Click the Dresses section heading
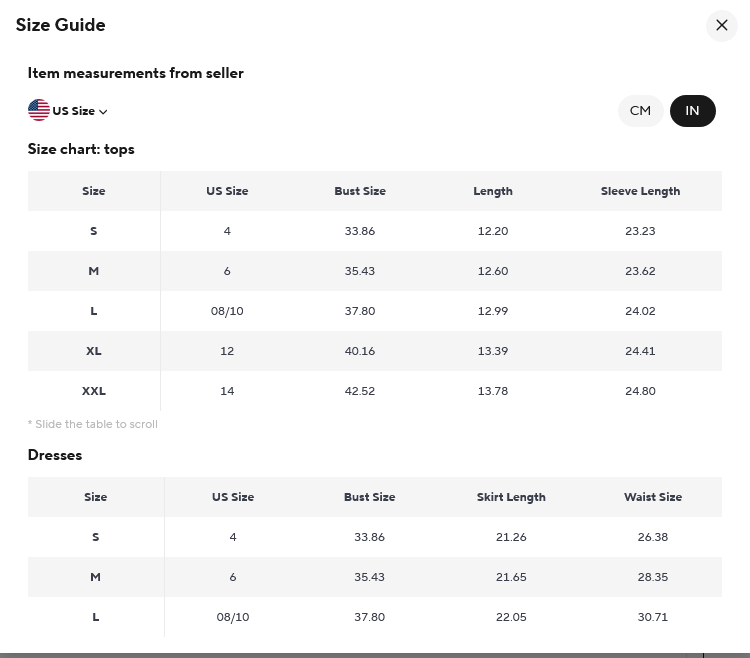The image size is (750, 658). click(55, 455)
